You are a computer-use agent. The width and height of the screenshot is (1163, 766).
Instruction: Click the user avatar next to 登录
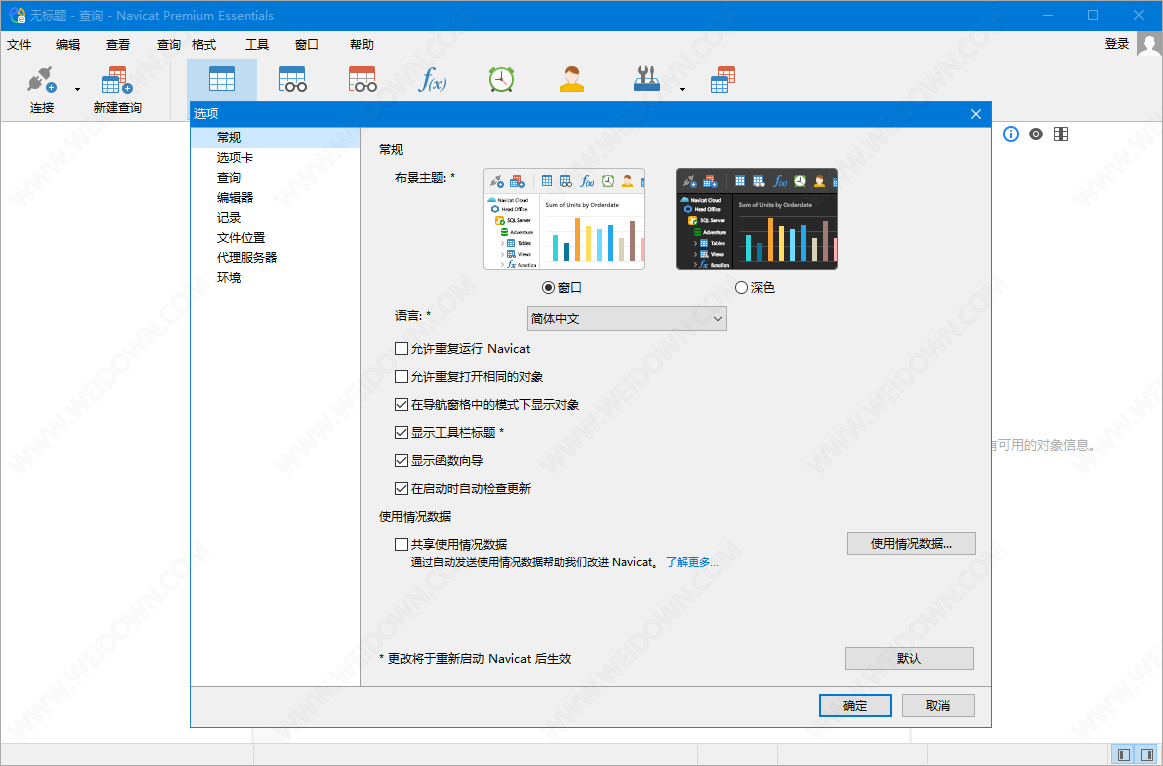[x=1150, y=44]
